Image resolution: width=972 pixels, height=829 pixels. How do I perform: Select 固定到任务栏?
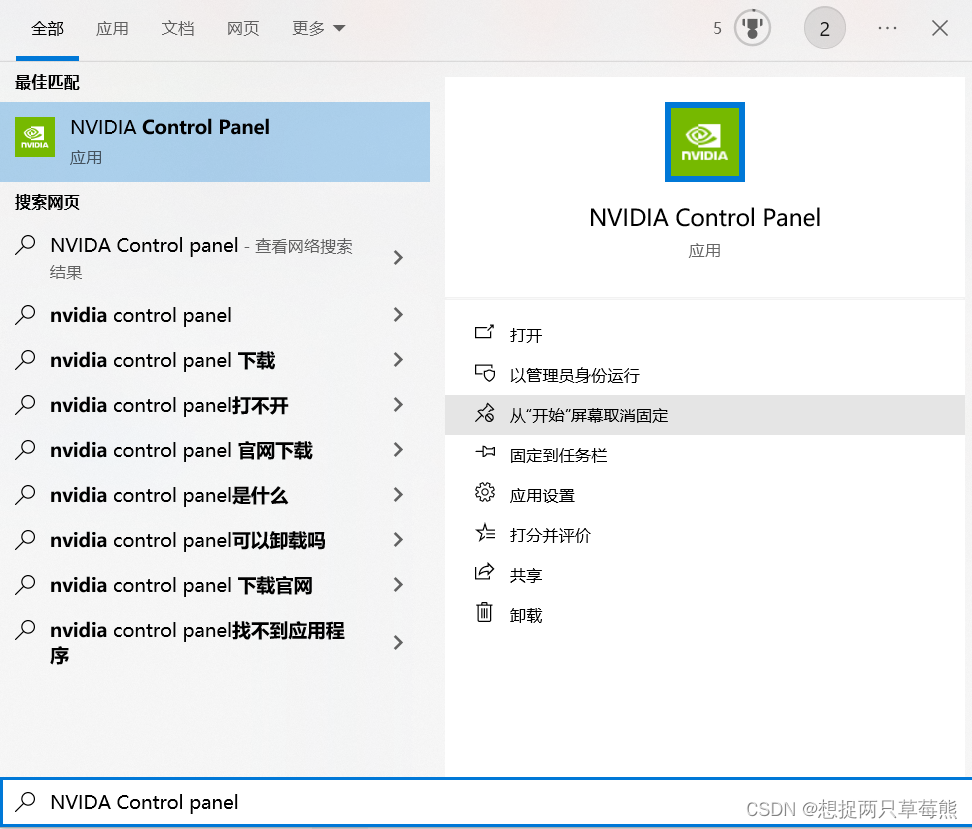705,455
